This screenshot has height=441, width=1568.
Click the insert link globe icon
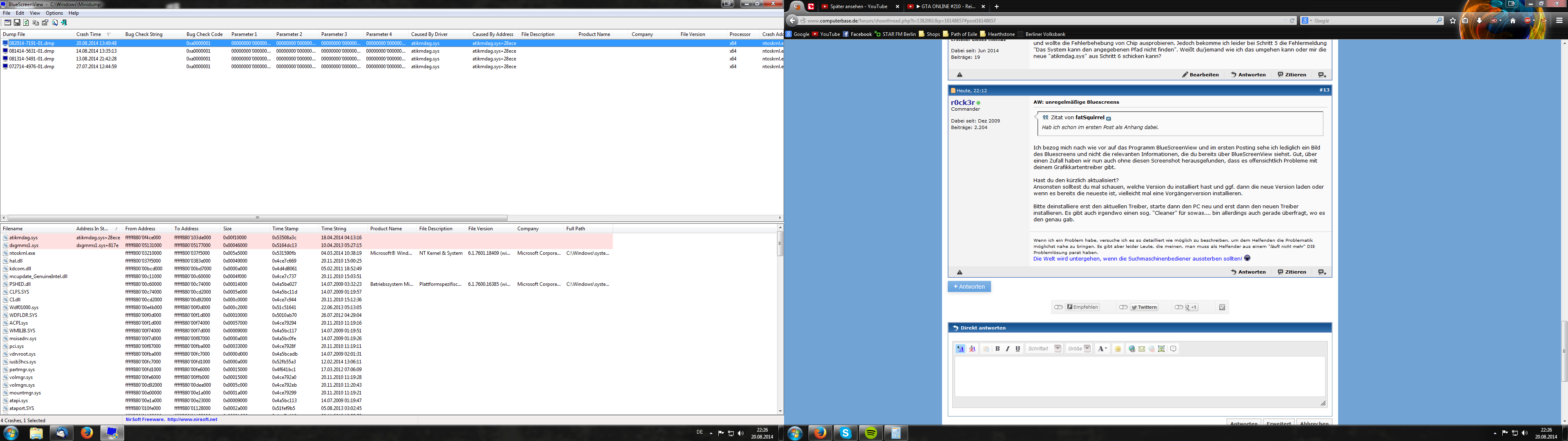tap(1132, 349)
